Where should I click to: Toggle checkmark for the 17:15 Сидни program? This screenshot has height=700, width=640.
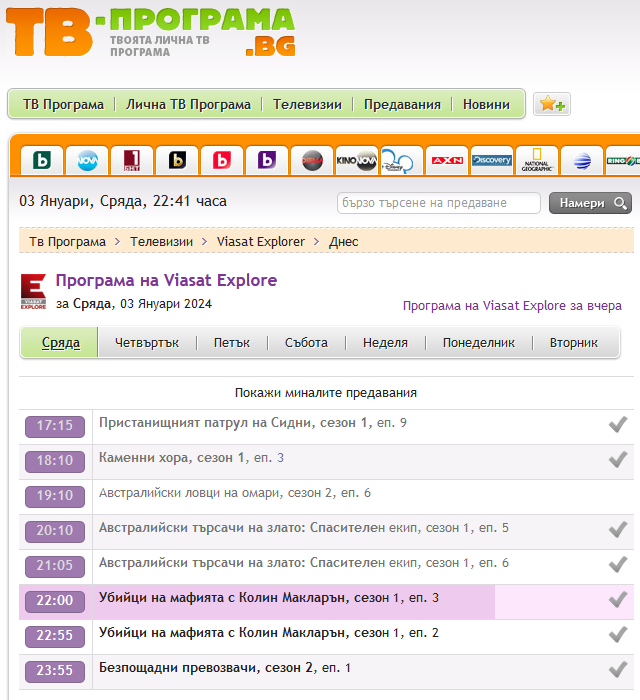[x=618, y=425]
